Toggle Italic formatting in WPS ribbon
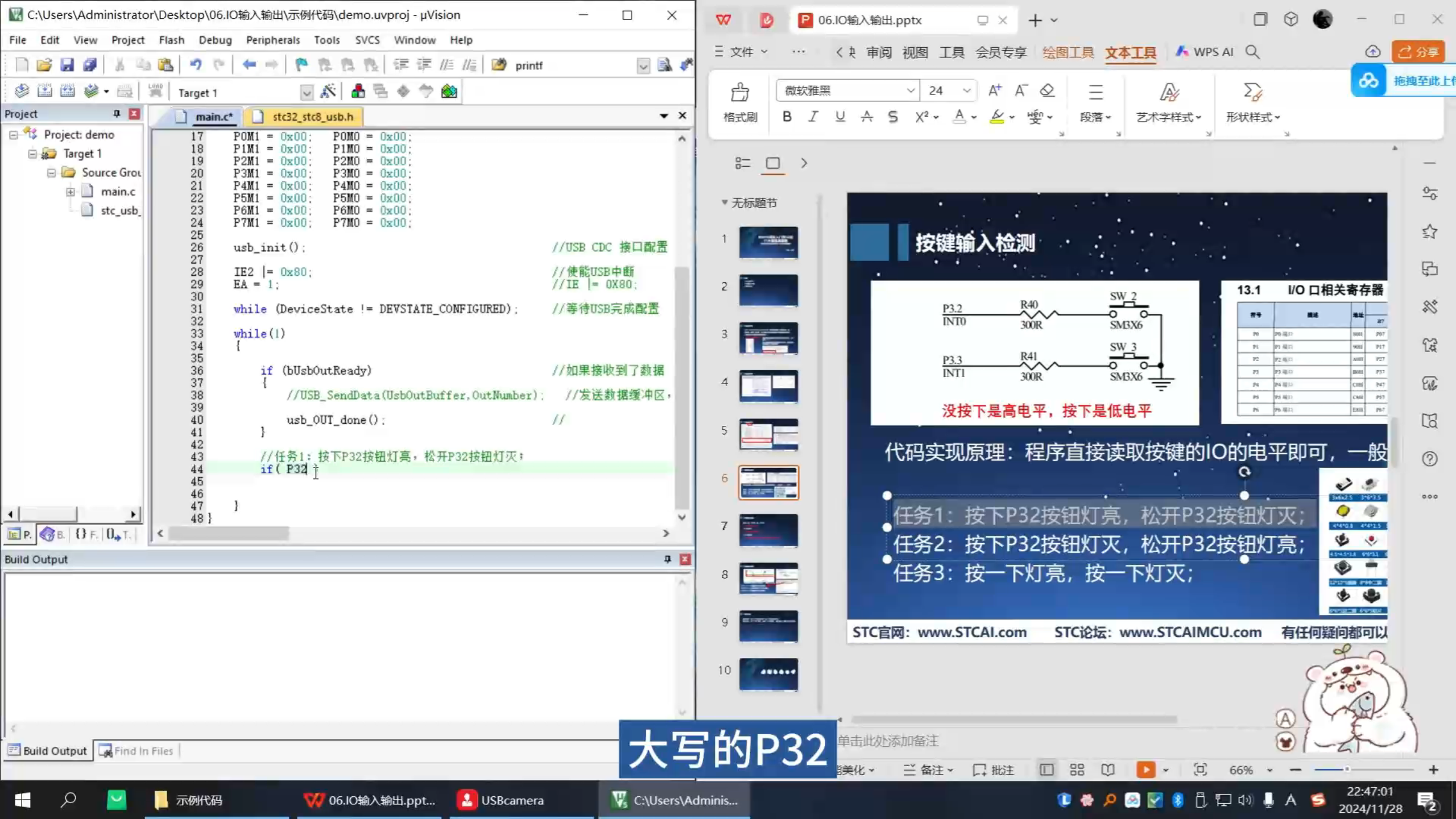 point(813,117)
